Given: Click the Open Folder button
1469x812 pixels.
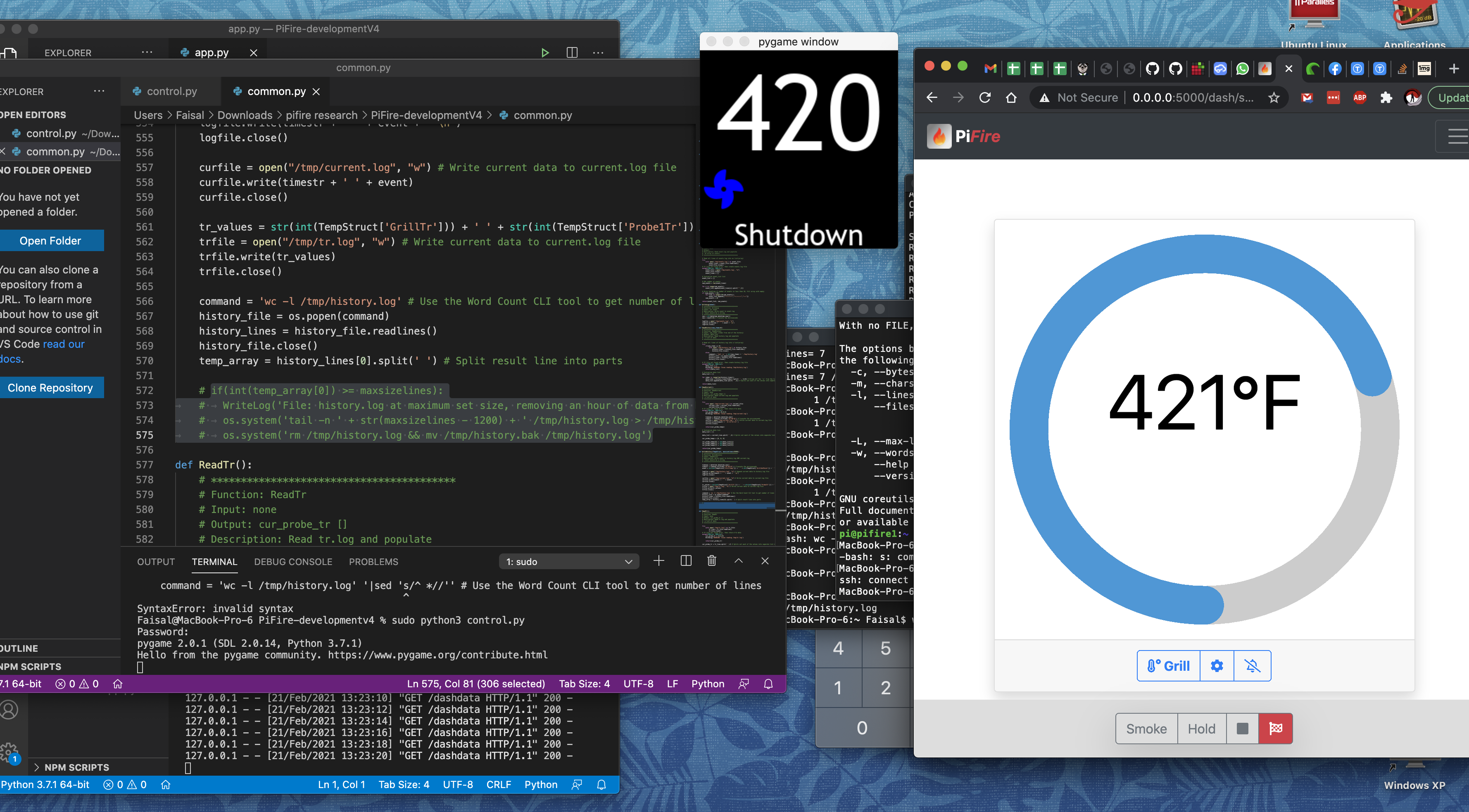Looking at the screenshot, I should 50,241.
